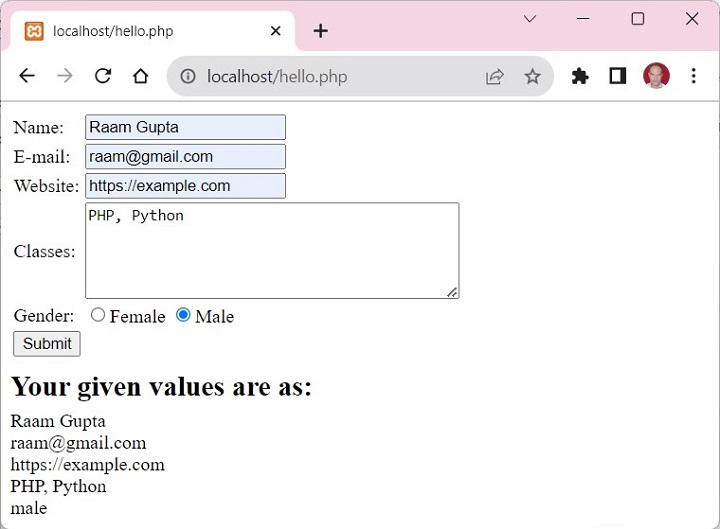Click the 'Male' option label
This screenshot has height=529, width=720.
214,316
